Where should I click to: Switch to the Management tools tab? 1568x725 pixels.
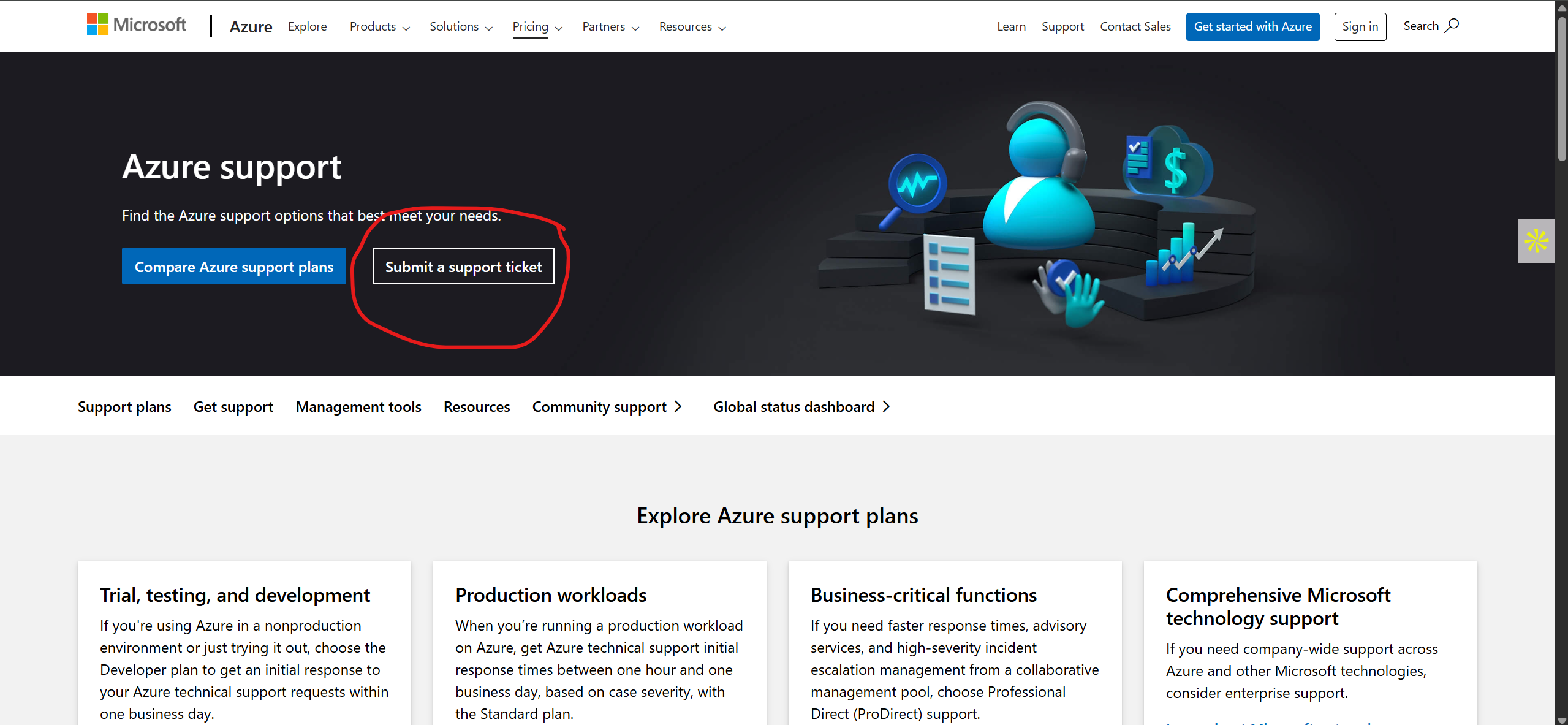coord(358,406)
